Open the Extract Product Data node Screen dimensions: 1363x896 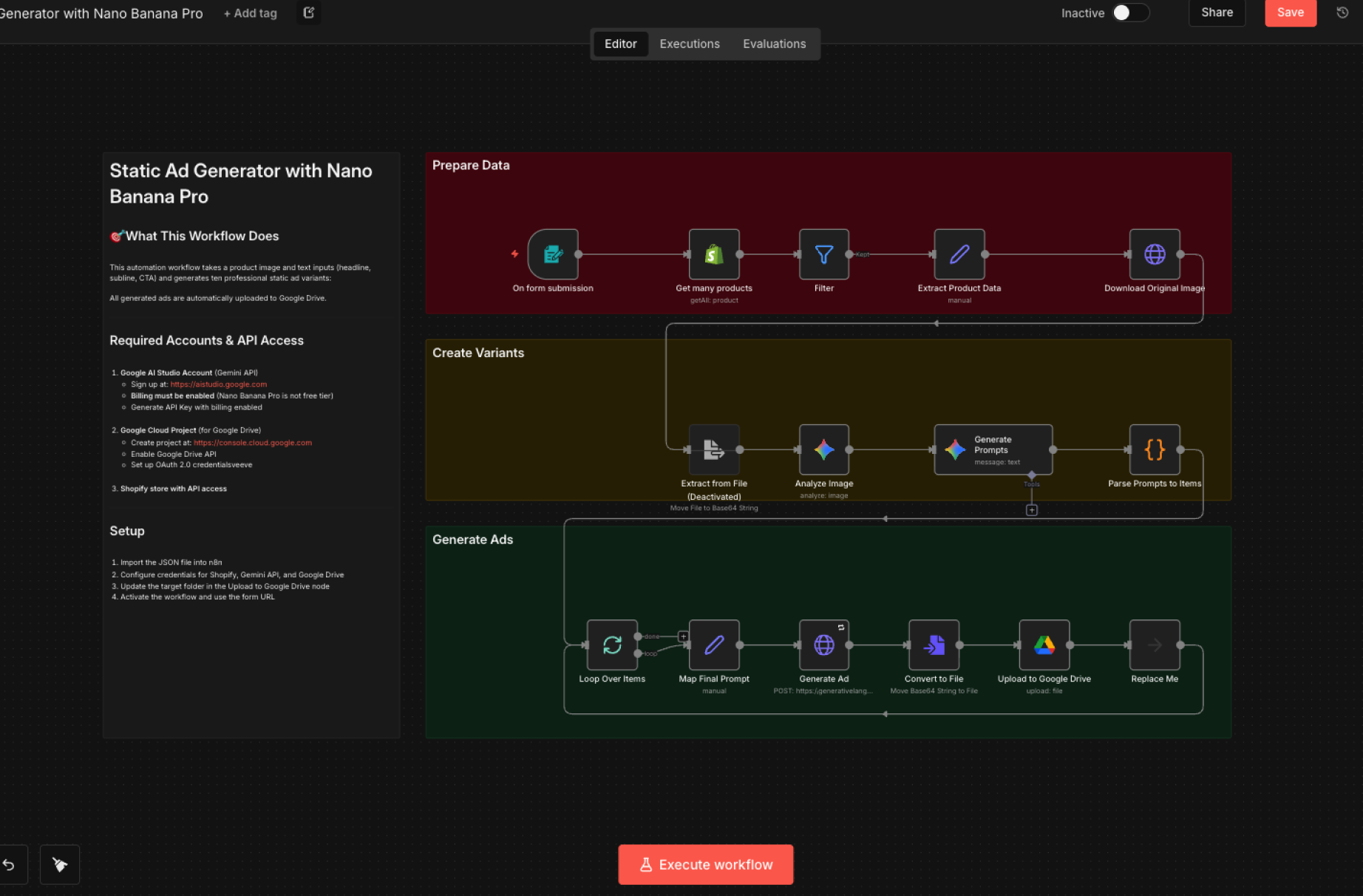pos(959,255)
